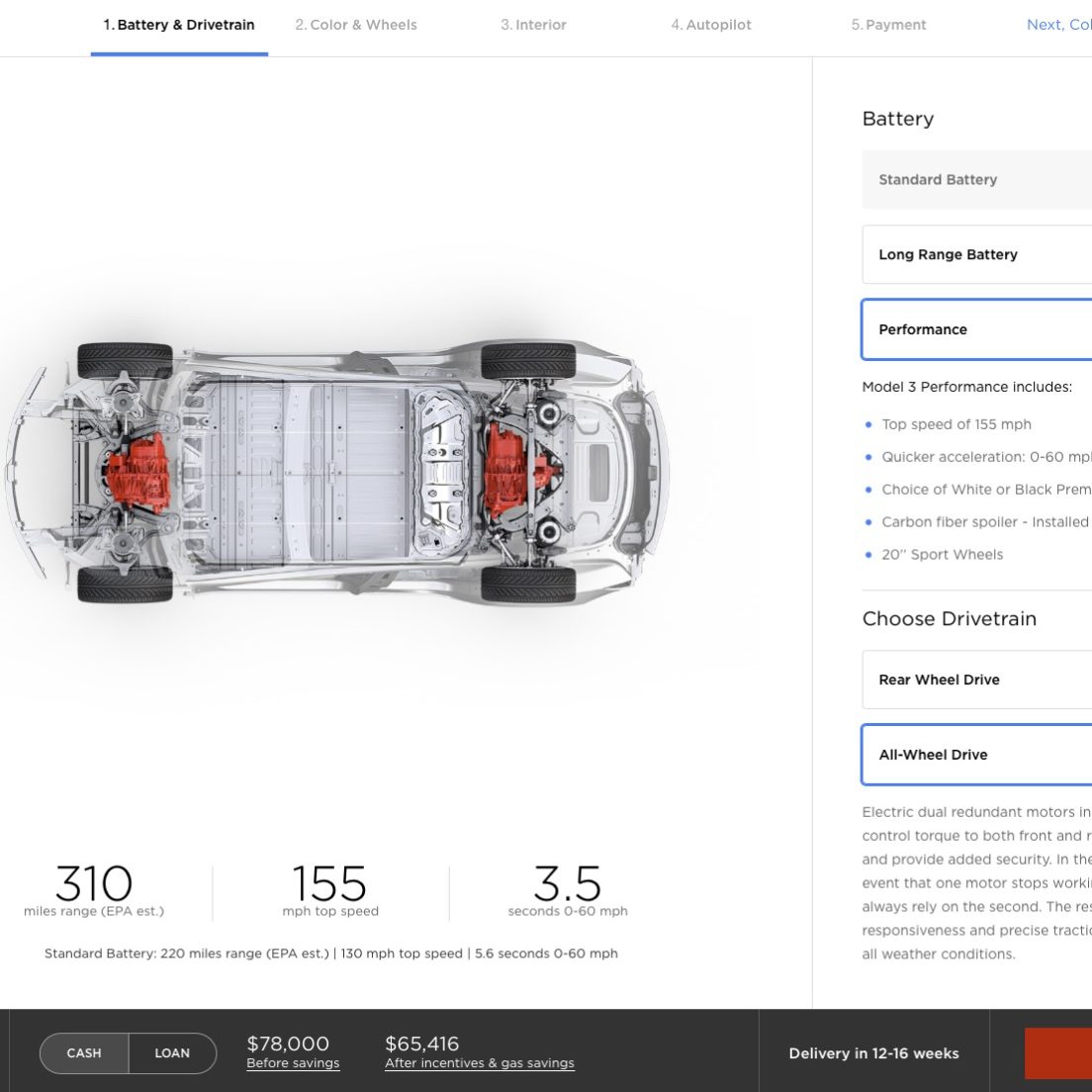Click the red button in bottom bar
This screenshot has width=1092, height=1092.
(1058, 1053)
